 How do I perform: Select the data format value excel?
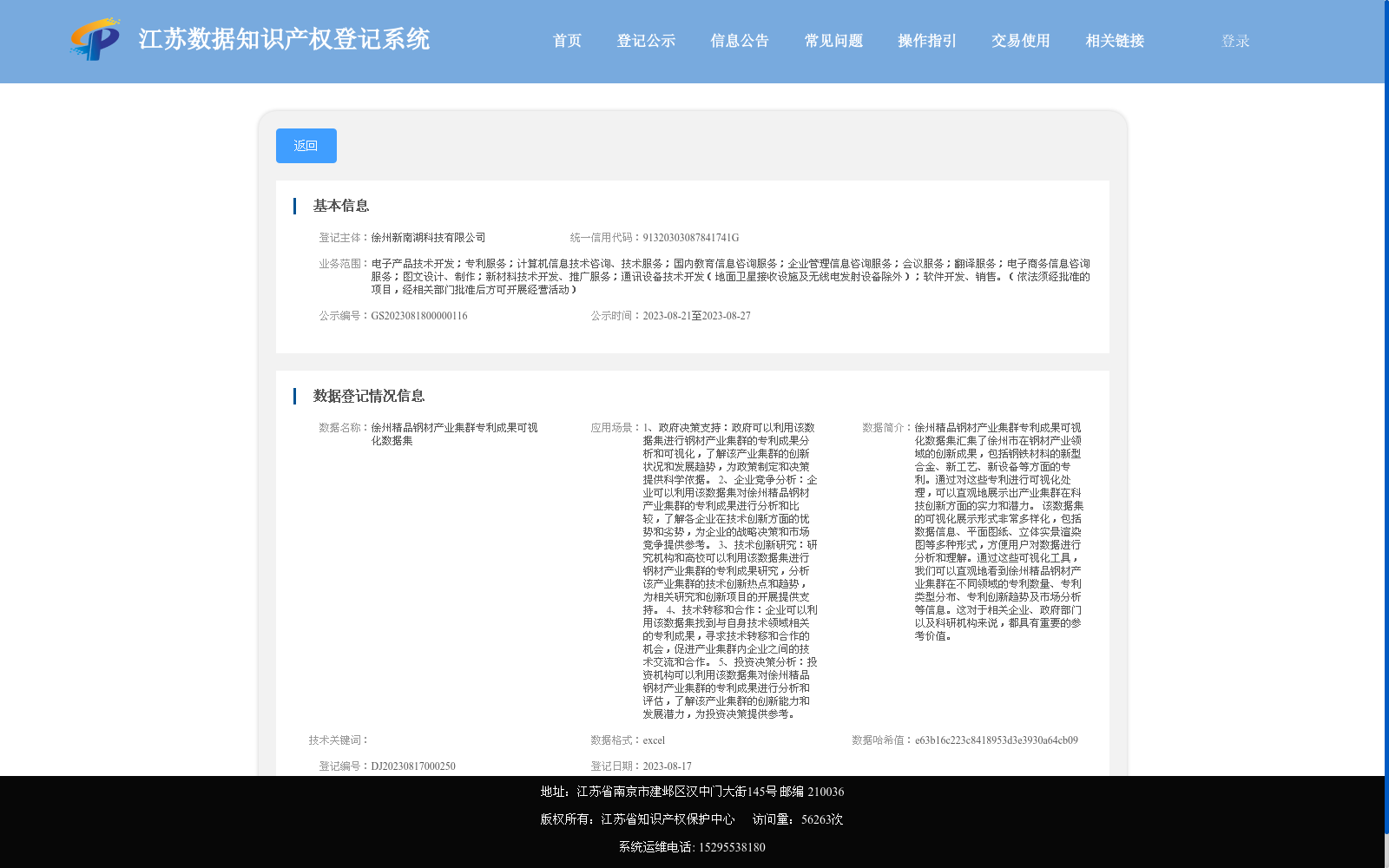(654, 740)
